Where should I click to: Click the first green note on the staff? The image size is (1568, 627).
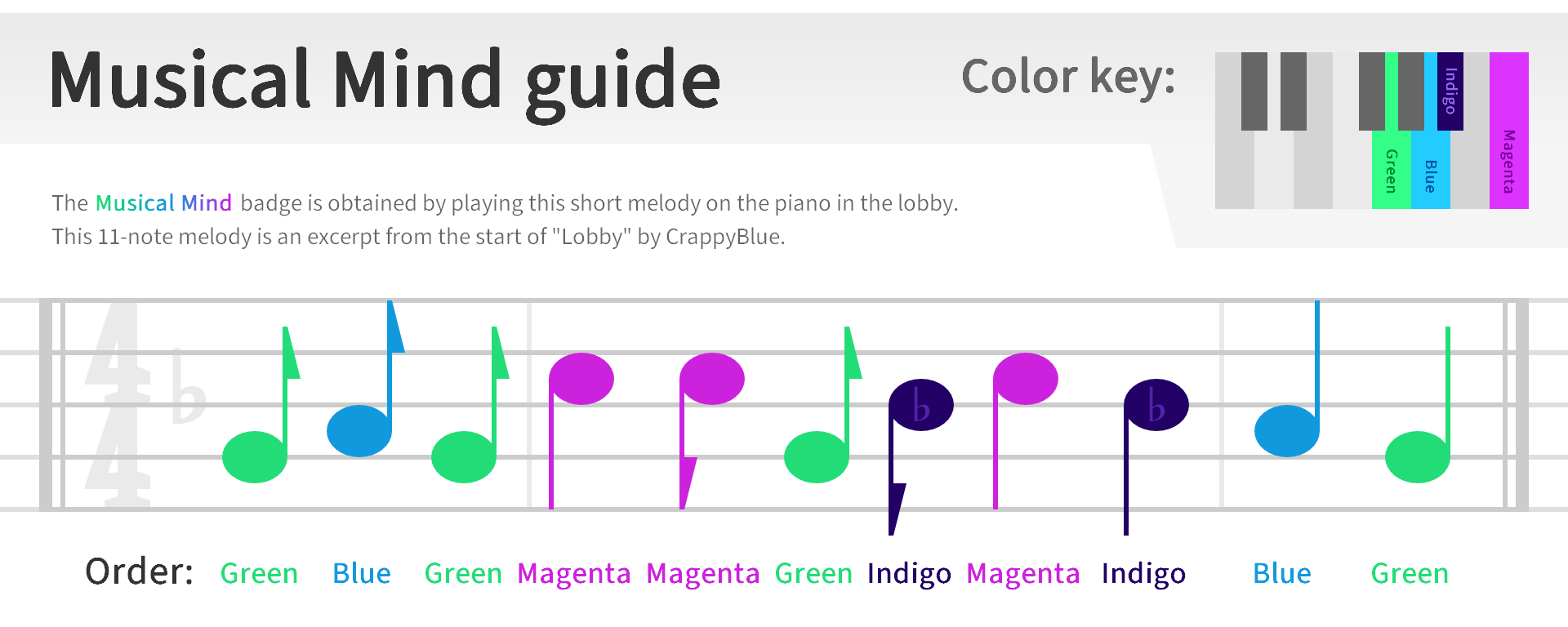pos(255,456)
